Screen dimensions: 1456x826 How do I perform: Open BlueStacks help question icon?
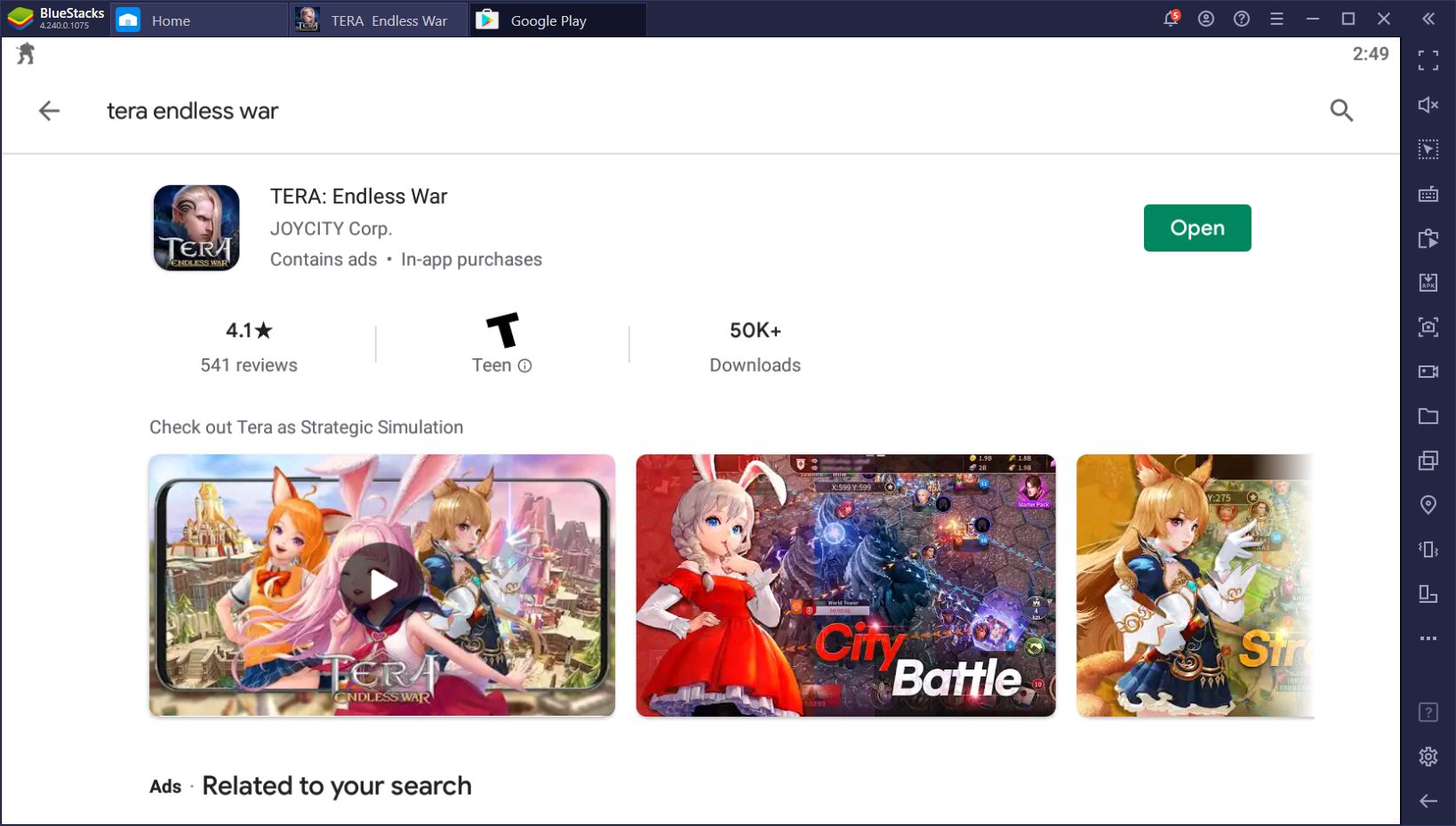pos(1242,19)
